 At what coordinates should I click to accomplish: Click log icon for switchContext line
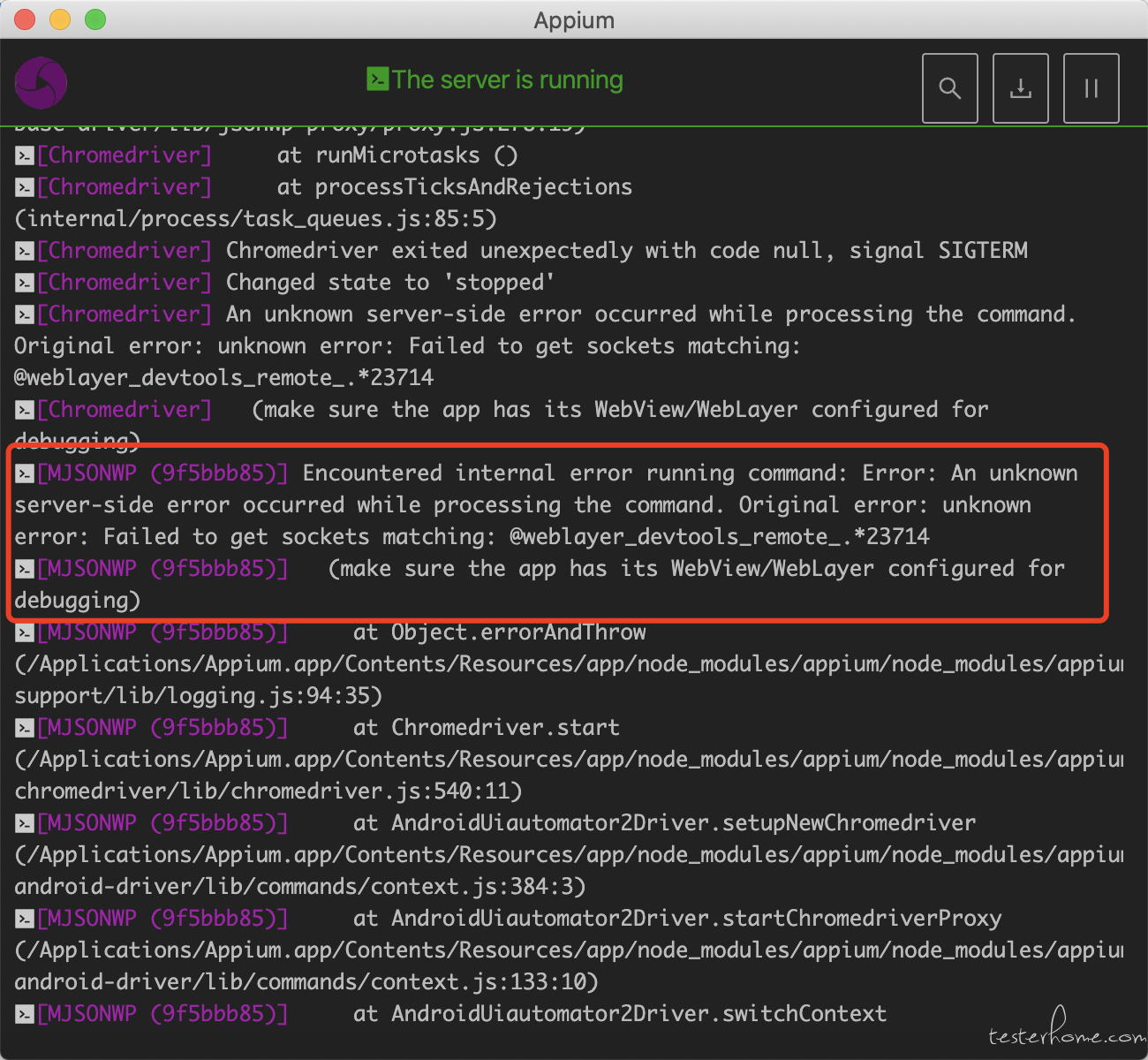click(25, 1015)
